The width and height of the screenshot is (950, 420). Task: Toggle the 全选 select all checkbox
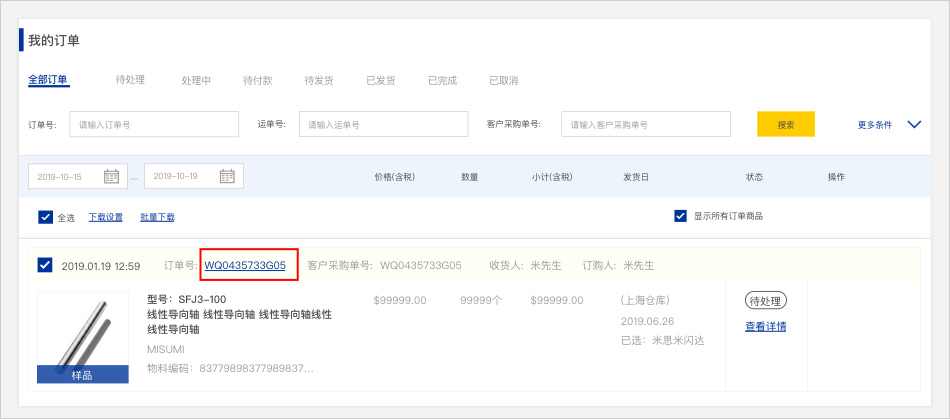(45, 217)
